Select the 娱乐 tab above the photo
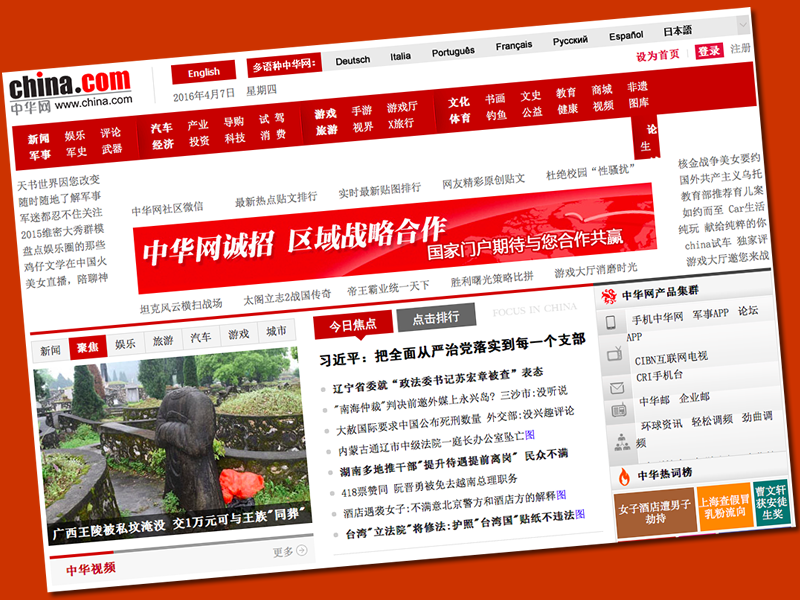Image resolution: width=800 pixels, height=600 pixels. tap(125, 343)
